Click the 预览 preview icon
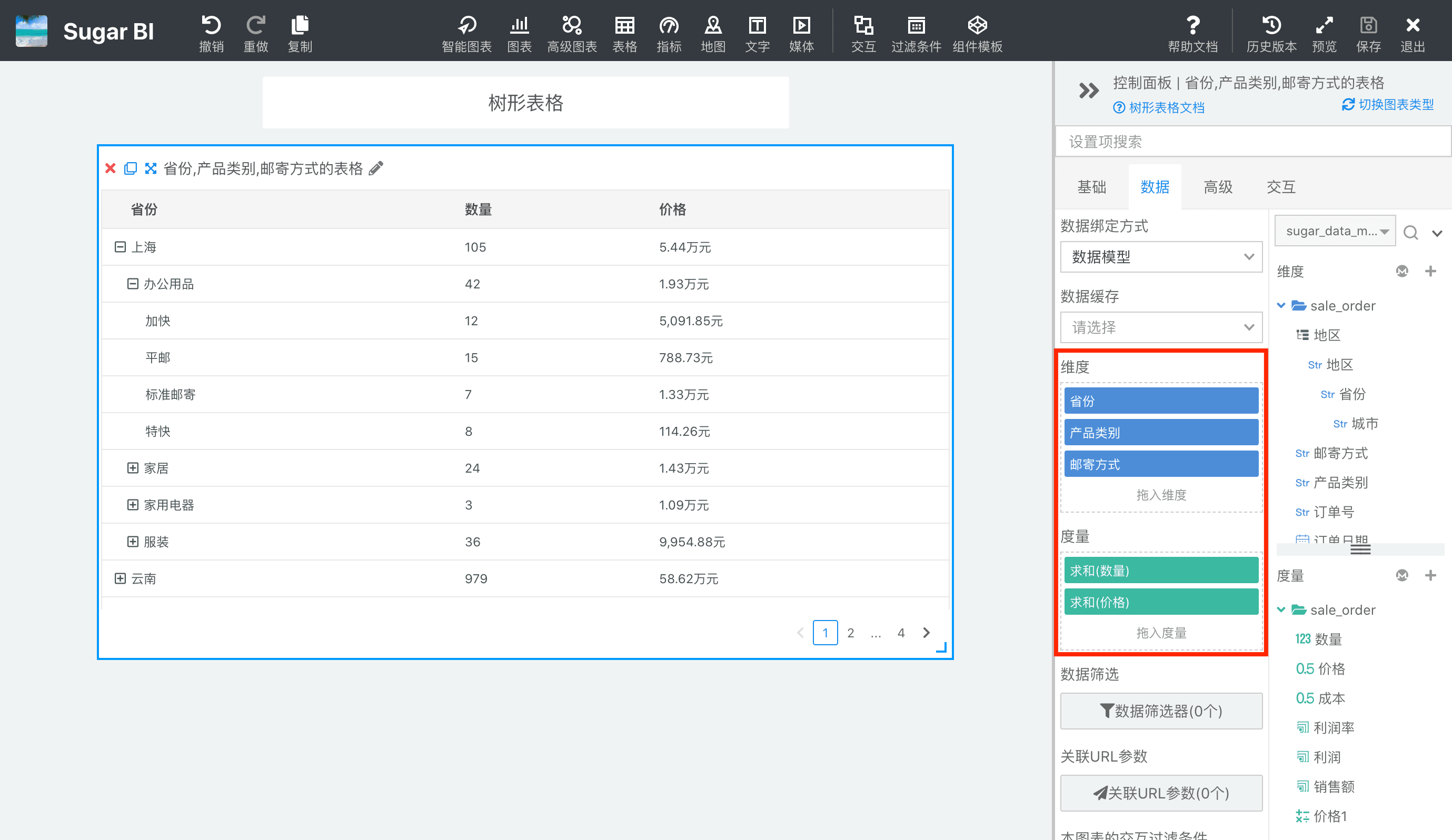This screenshot has width=1452, height=840. (x=1324, y=25)
